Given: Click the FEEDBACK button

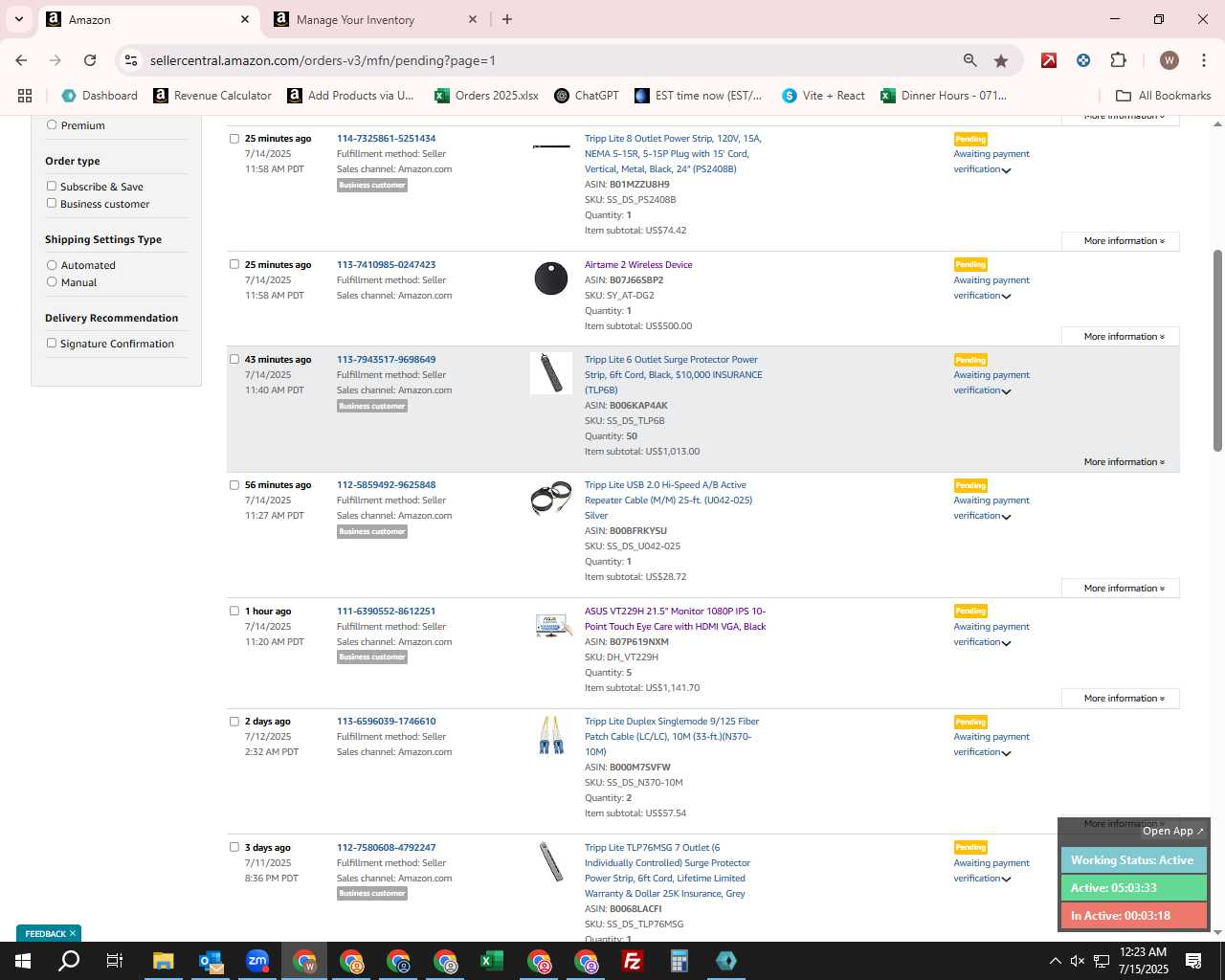Looking at the screenshot, I should 49,933.
